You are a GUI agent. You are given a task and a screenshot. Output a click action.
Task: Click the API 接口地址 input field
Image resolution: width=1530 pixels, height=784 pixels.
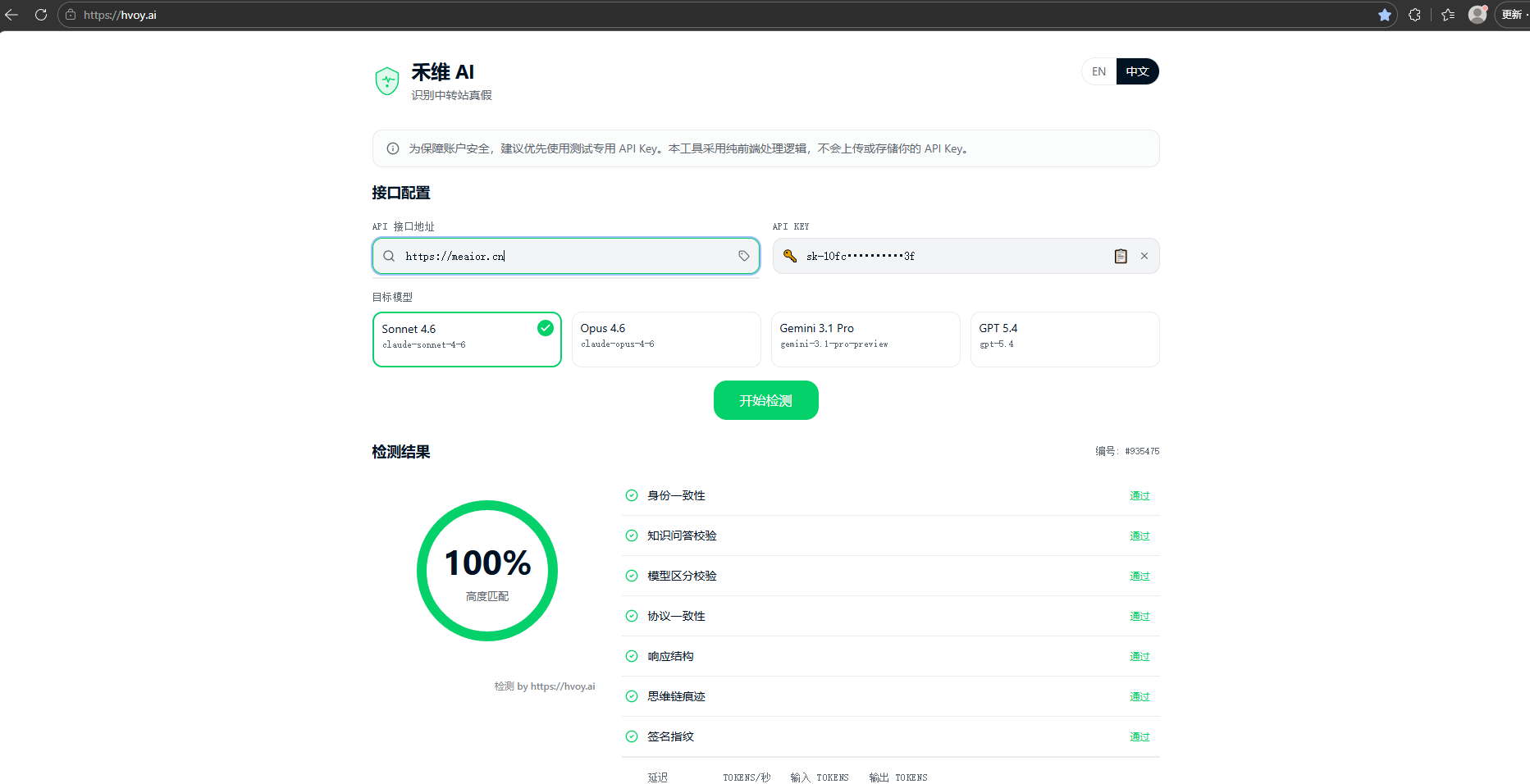click(565, 256)
